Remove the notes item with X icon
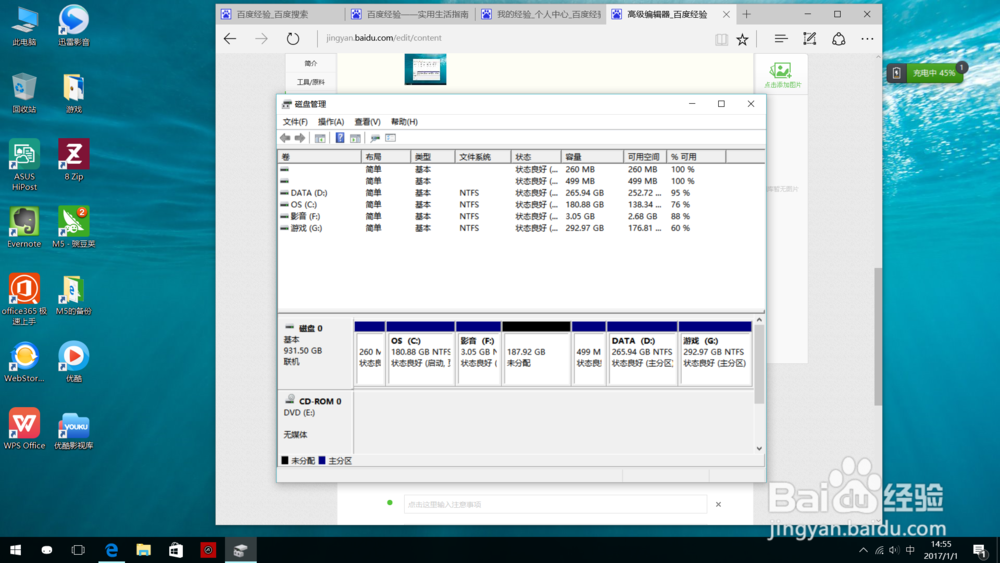The height and width of the screenshot is (563, 1000). tap(718, 504)
